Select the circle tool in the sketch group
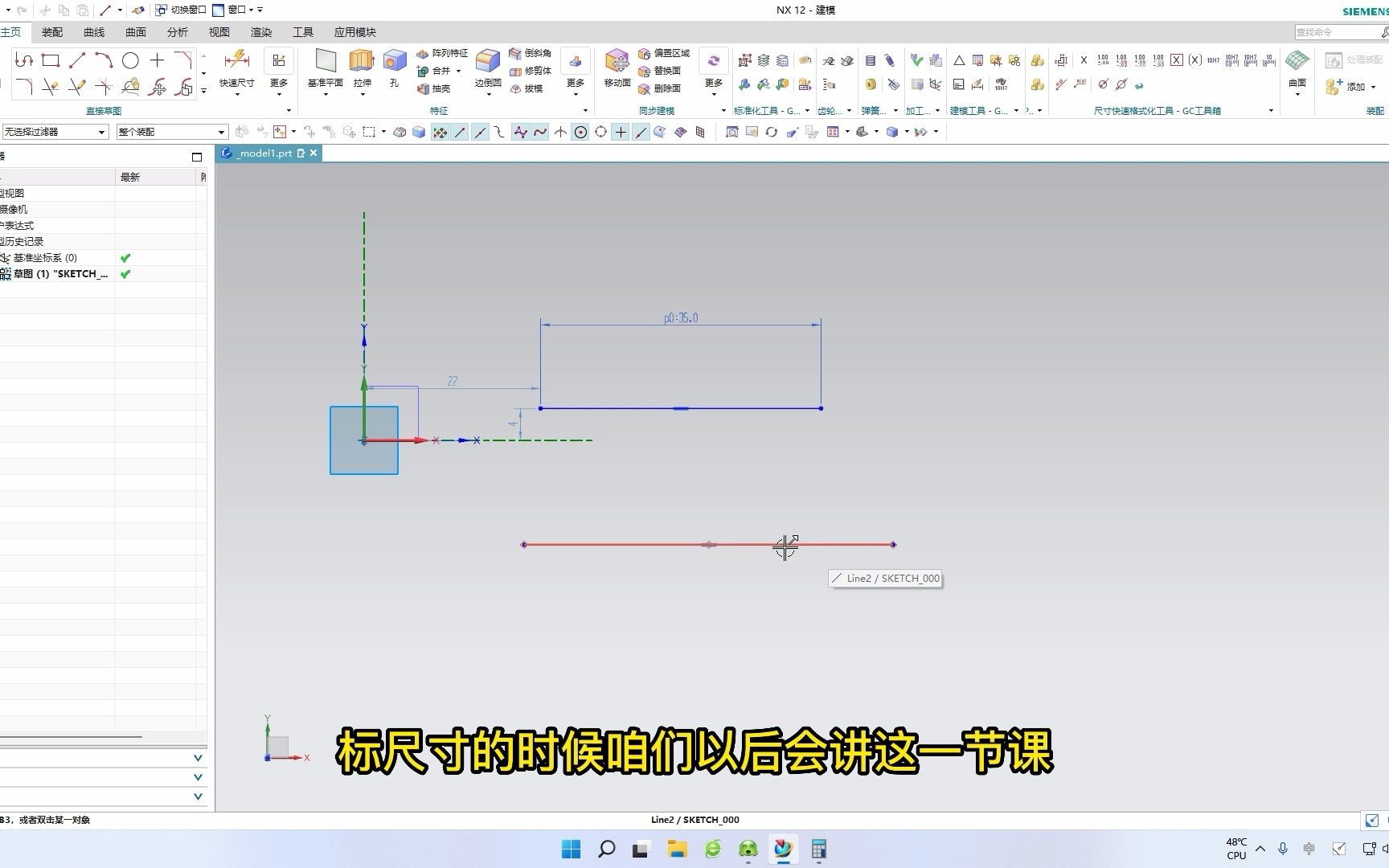 pyautogui.click(x=130, y=59)
